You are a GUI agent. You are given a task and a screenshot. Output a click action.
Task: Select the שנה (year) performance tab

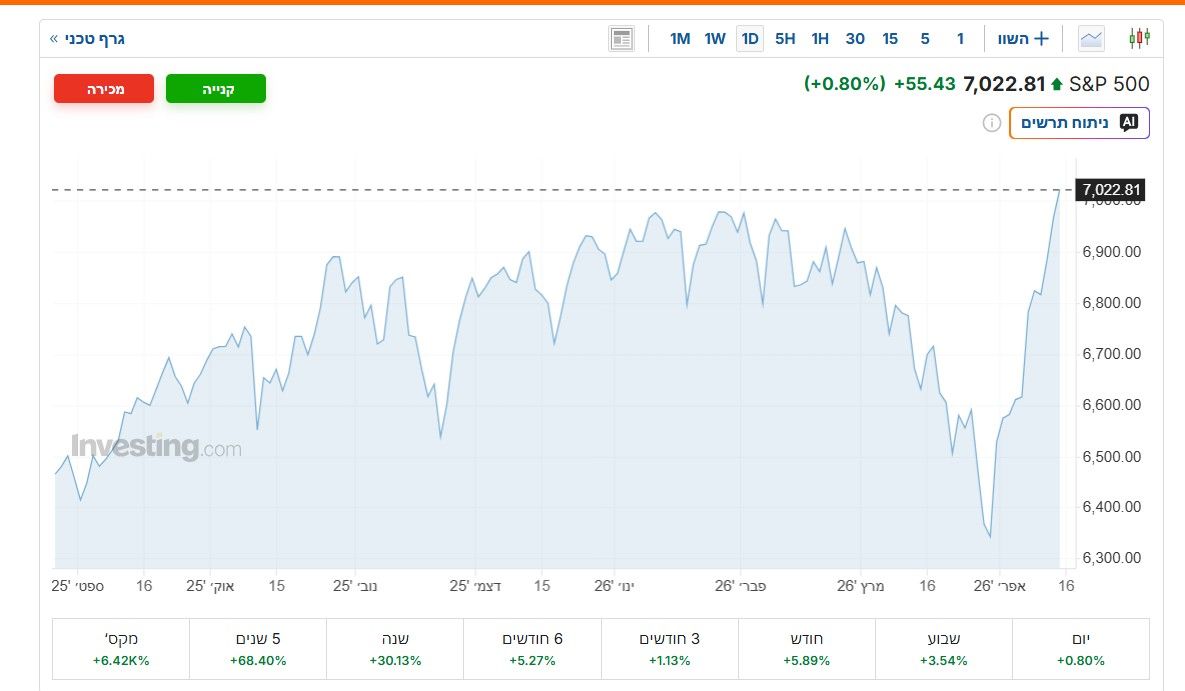395,649
